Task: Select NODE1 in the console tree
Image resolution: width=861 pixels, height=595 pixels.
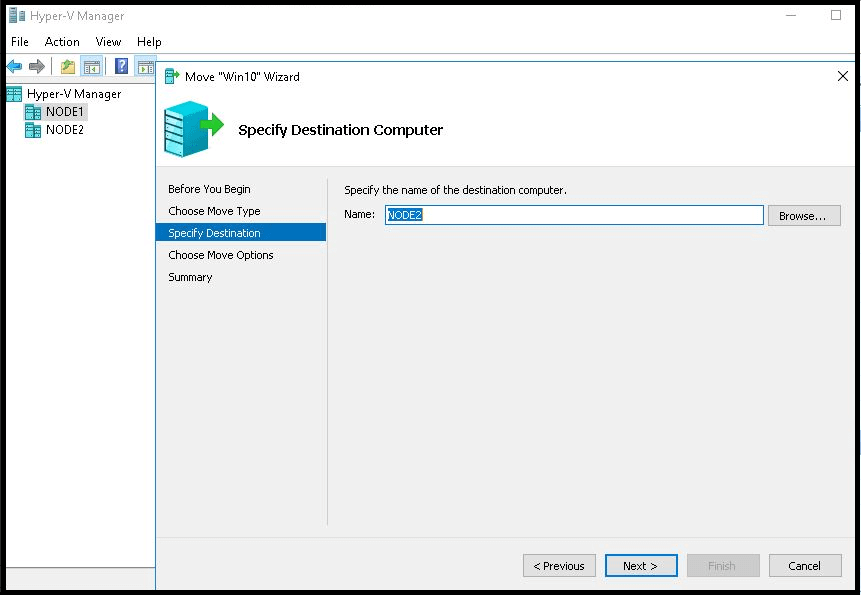Action: pos(64,112)
